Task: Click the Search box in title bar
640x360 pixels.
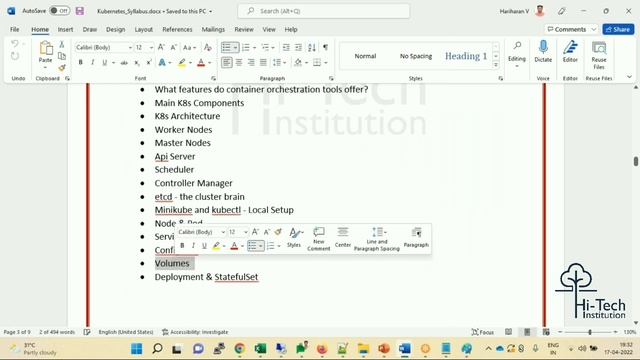Action: coord(324,11)
